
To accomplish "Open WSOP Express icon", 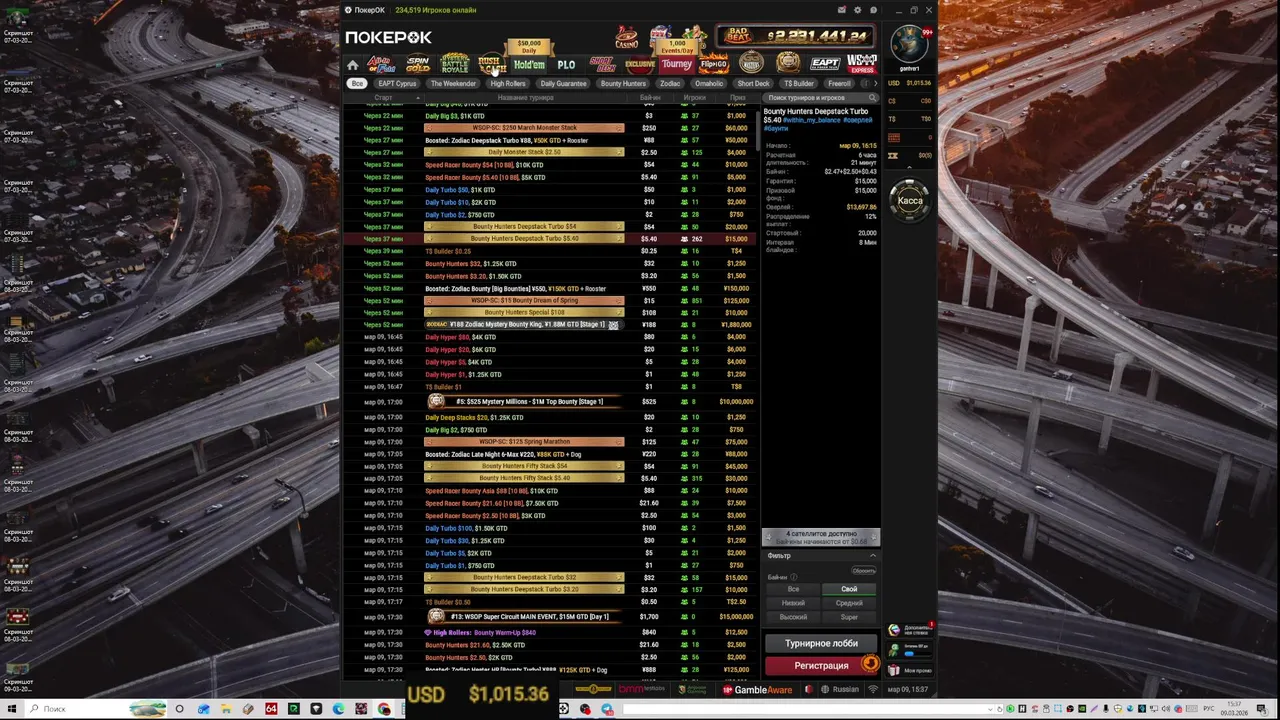I will 861,64.
